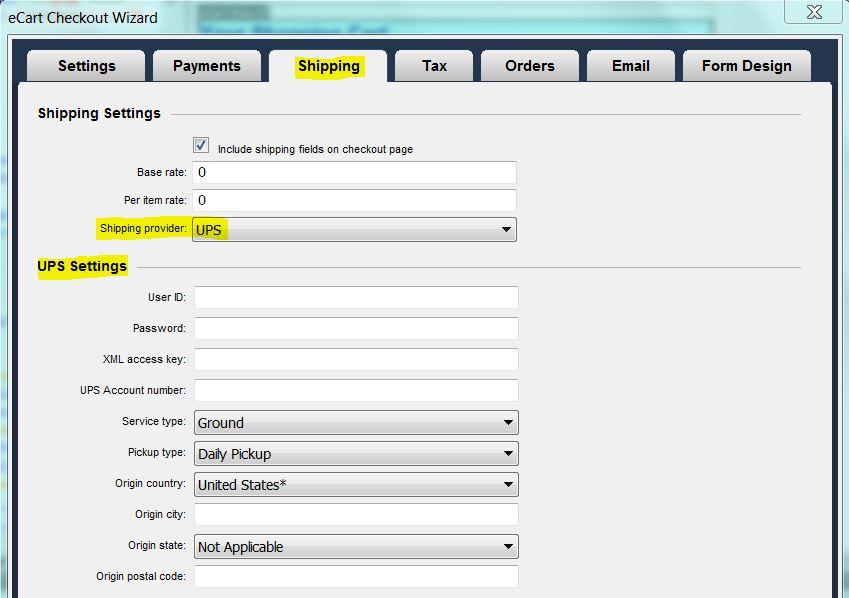849x598 pixels.
Task: Click the 'Origin city:' label
Action: 160,514
